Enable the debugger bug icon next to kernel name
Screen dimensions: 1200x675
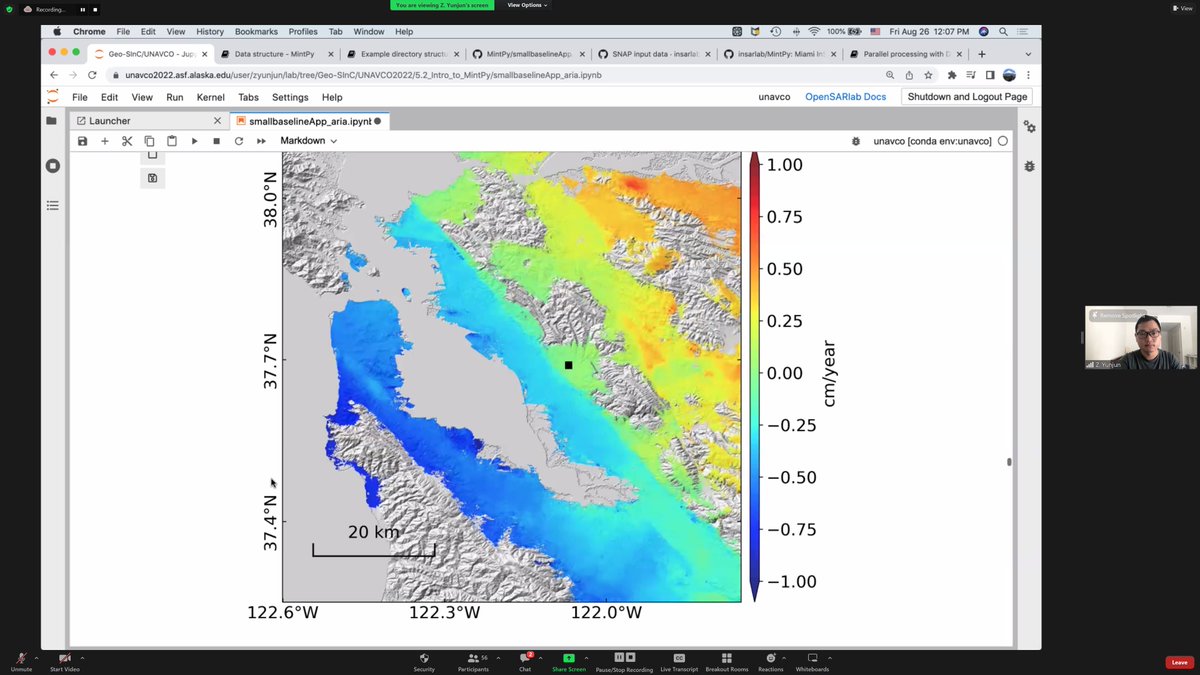[x=855, y=141]
